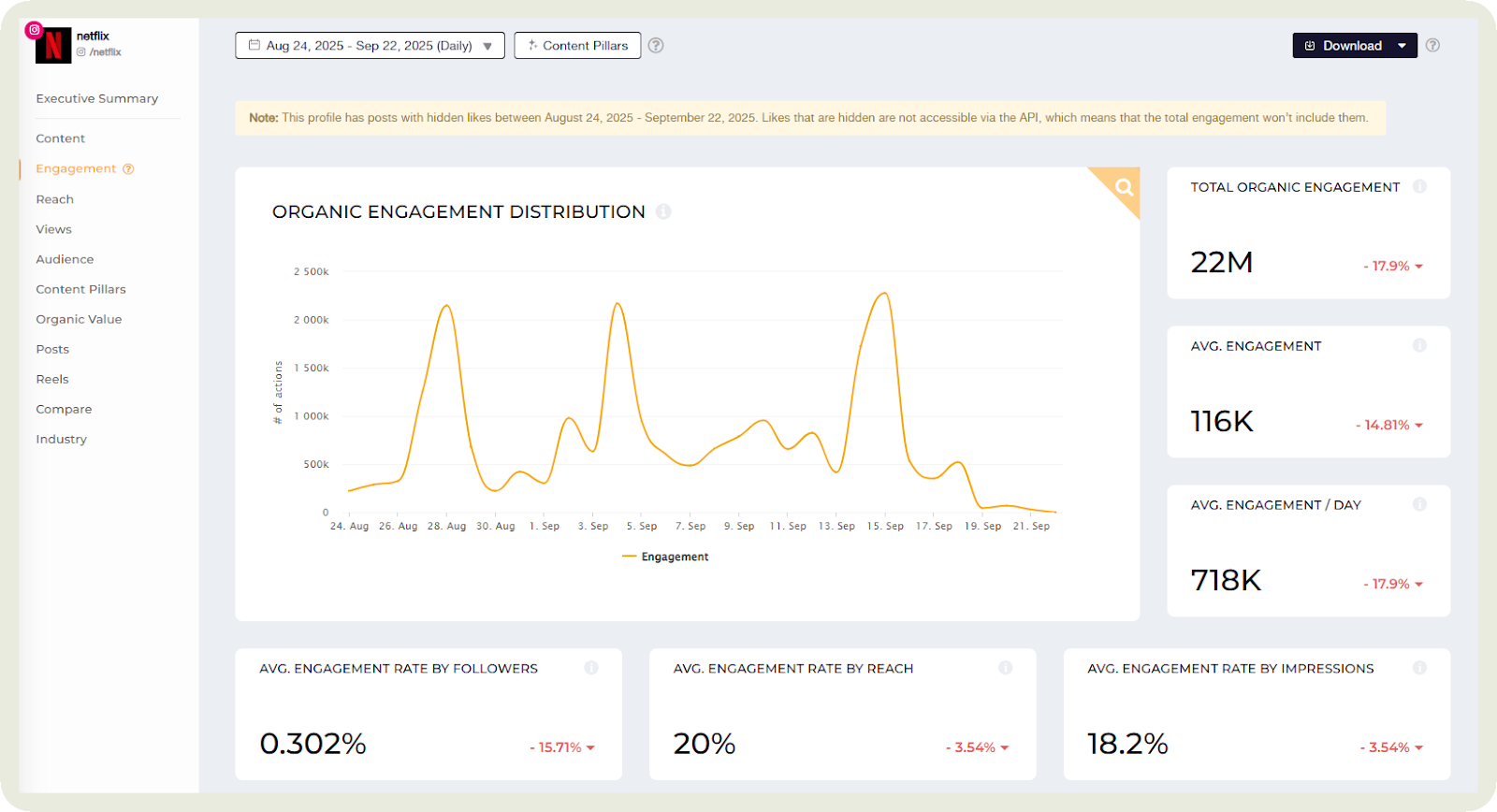
Task: Click the Content Pillars filter button
Action: 577,46
